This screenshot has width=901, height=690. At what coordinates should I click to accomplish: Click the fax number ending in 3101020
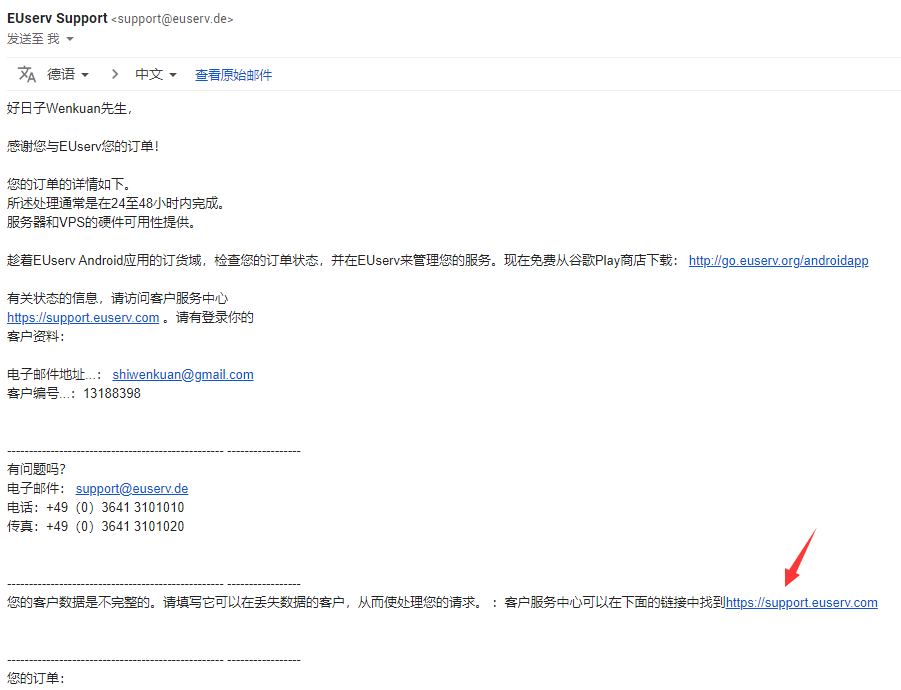[115, 526]
